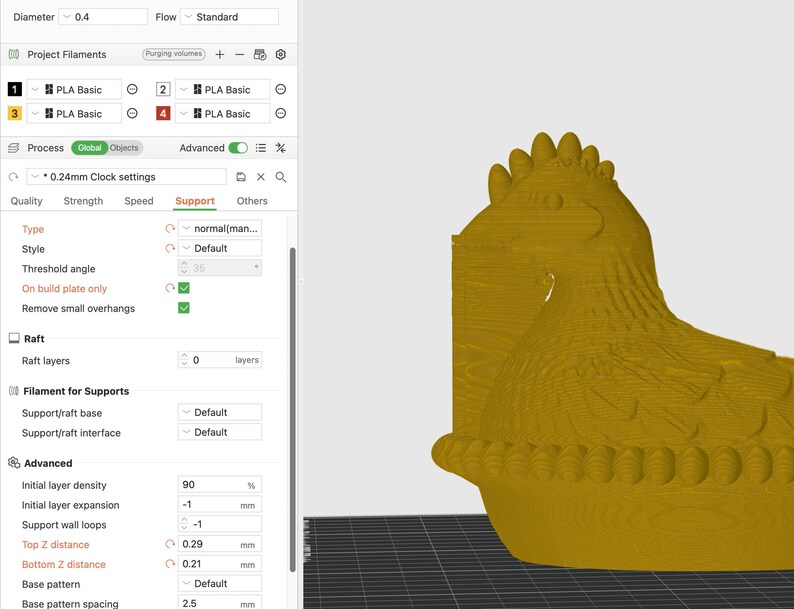Viewport: 794px width, 609px height.
Task: Open Purging volumes dialog
Action: point(174,54)
